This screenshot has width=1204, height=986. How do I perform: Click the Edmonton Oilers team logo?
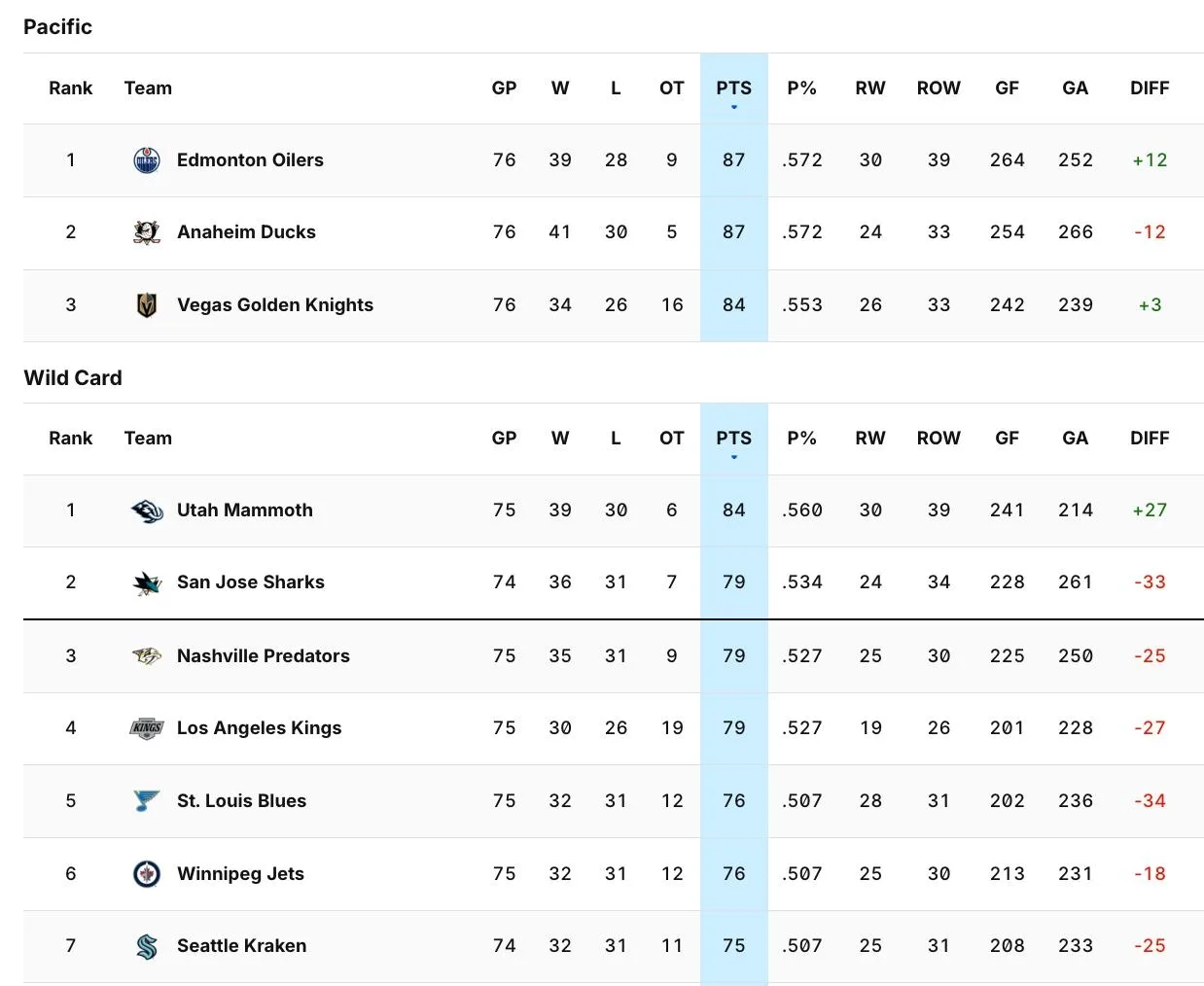[x=147, y=160]
